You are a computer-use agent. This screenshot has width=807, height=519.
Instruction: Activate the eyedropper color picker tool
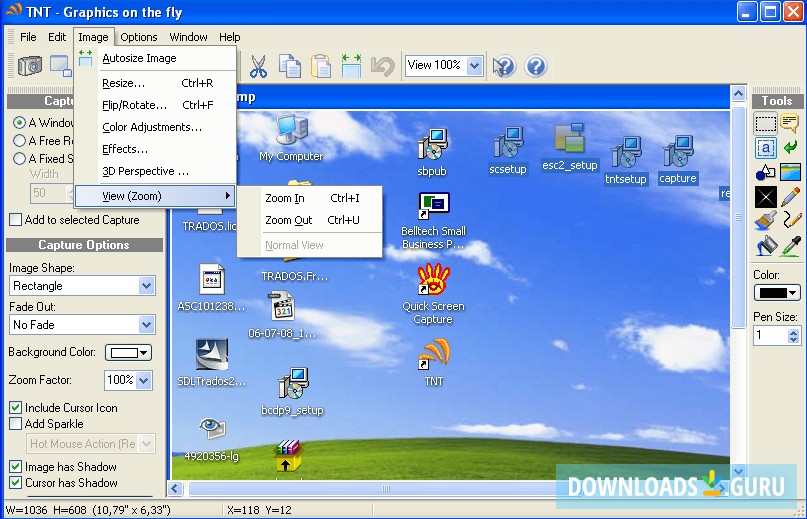point(790,245)
